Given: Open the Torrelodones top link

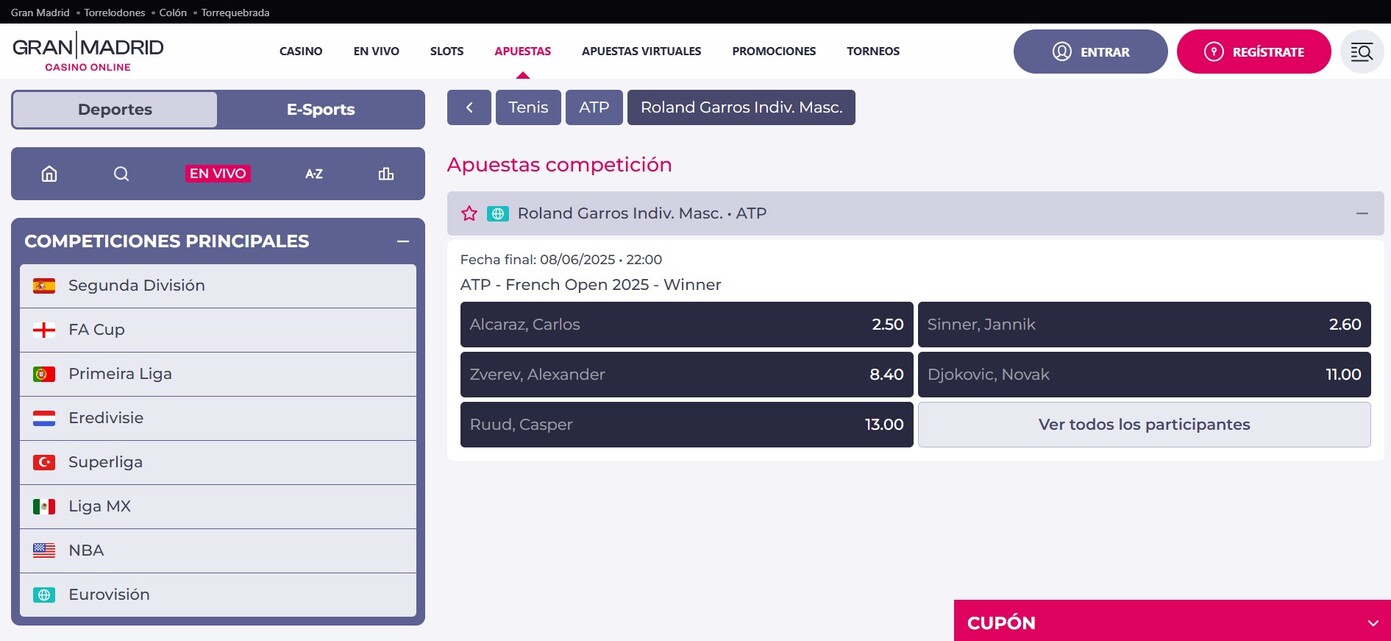Looking at the screenshot, I should [x=114, y=13].
